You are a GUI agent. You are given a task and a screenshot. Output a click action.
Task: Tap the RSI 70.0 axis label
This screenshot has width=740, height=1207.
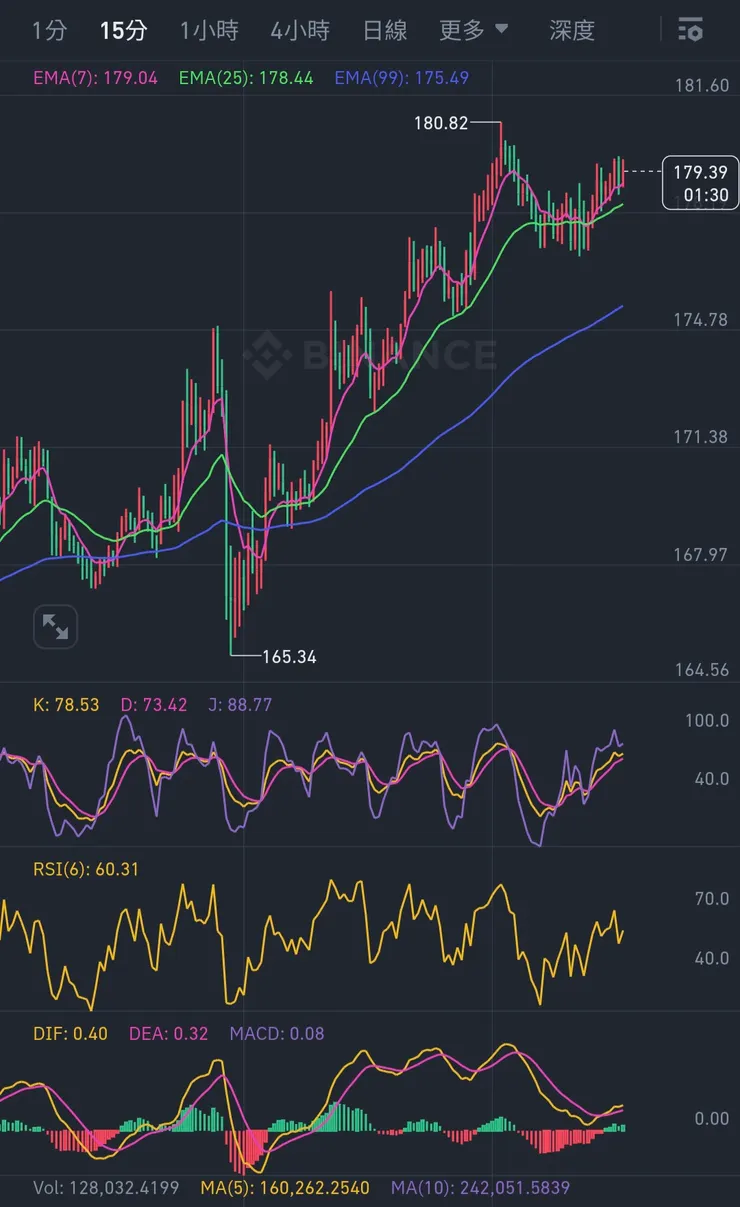[712, 899]
